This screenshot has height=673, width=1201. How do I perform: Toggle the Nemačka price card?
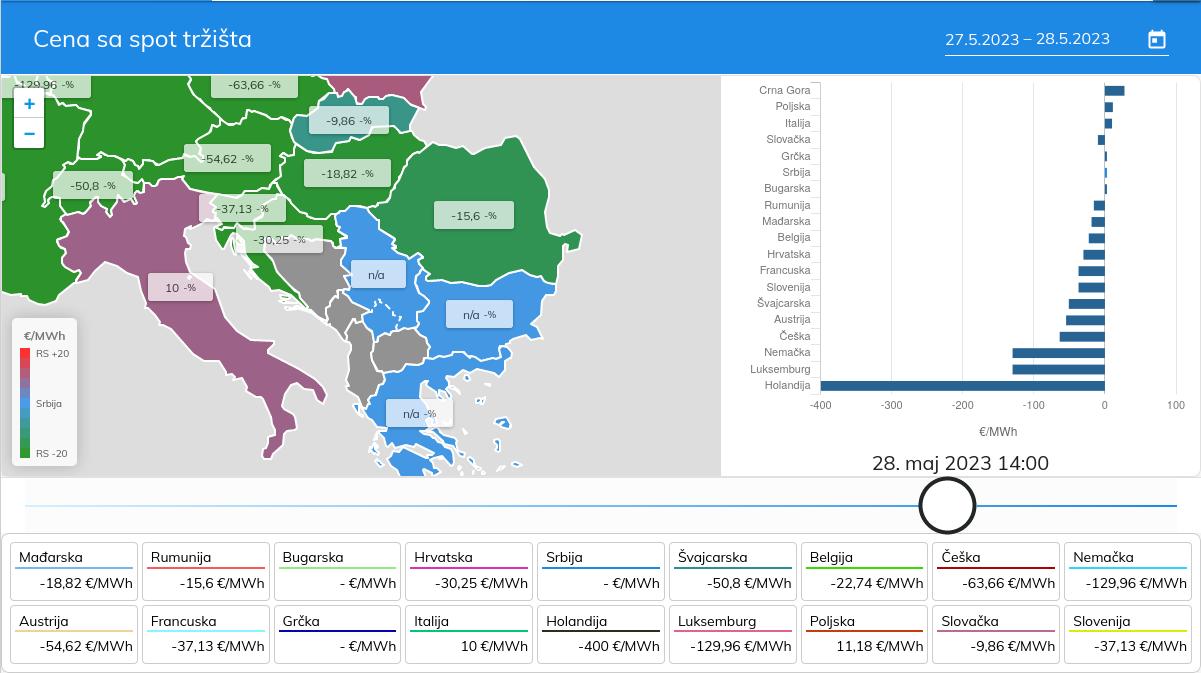[1129, 571]
